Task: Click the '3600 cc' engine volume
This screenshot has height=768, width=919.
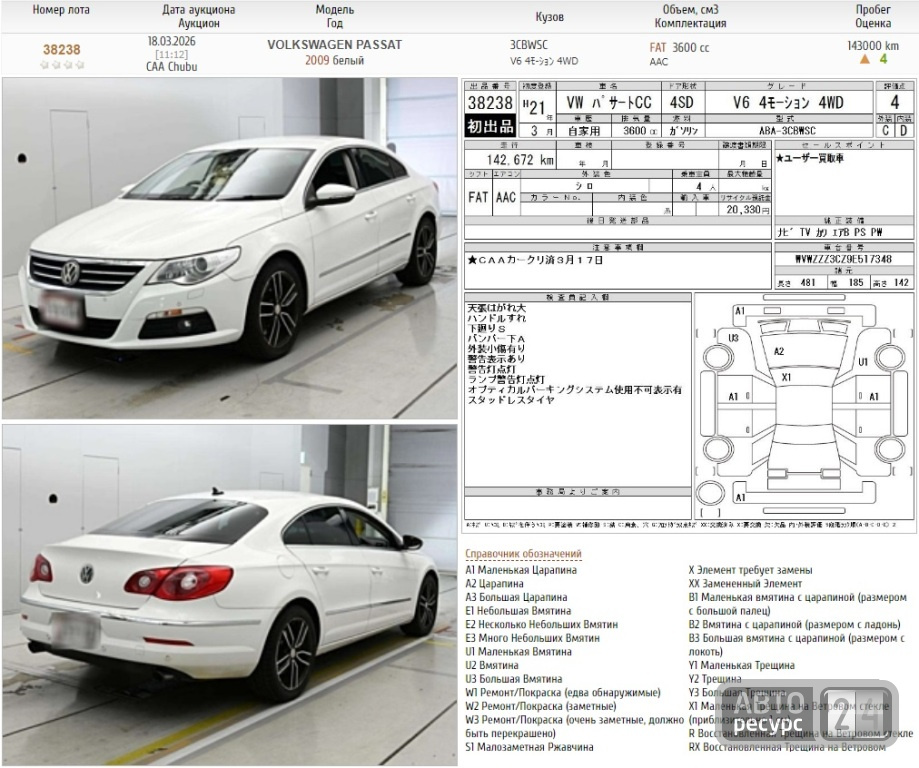Action: (x=690, y=47)
